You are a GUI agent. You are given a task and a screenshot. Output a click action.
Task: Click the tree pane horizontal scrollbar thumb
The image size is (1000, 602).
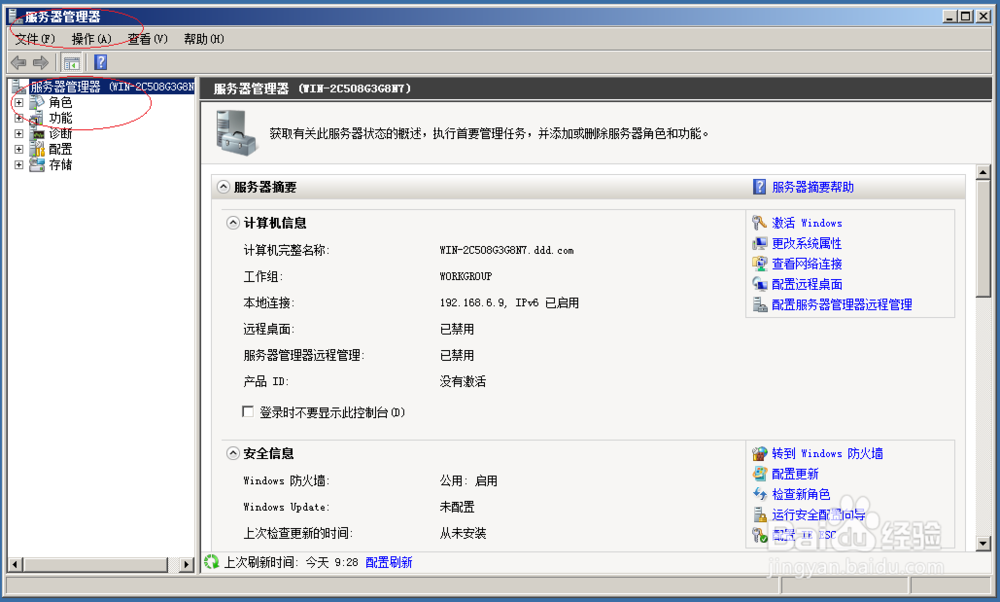pos(96,564)
